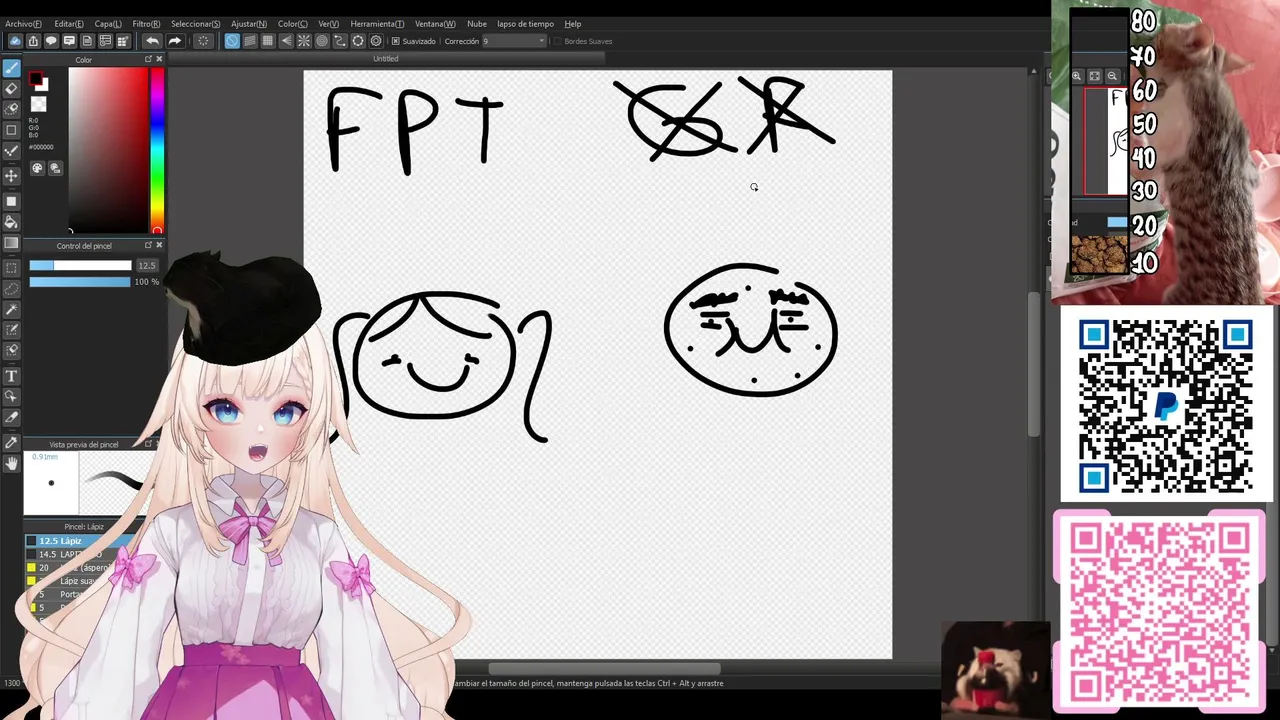Click the rainbow hue bar
1280x720 pixels.
tap(157, 150)
